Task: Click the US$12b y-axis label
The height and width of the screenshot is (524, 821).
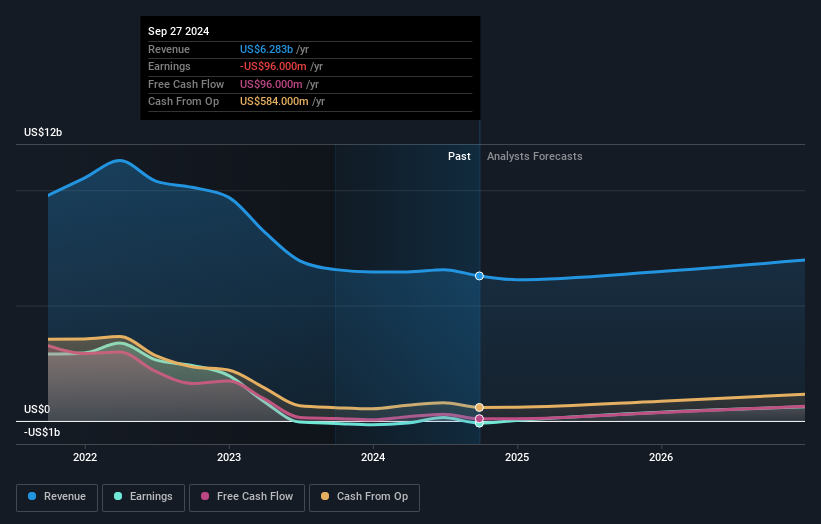Action: click(43, 132)
